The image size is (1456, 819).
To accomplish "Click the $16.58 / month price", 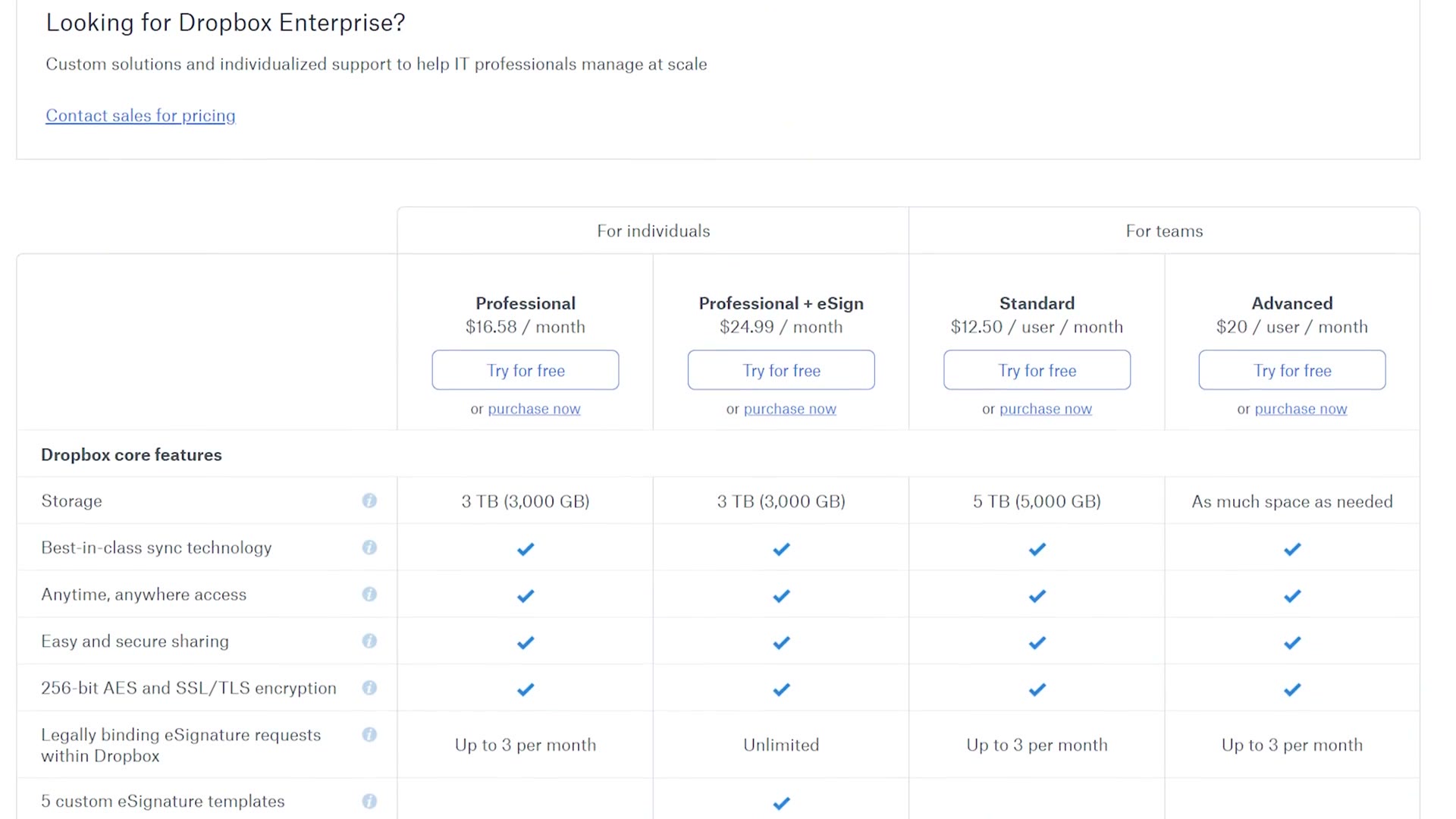I will pos(526,327).
